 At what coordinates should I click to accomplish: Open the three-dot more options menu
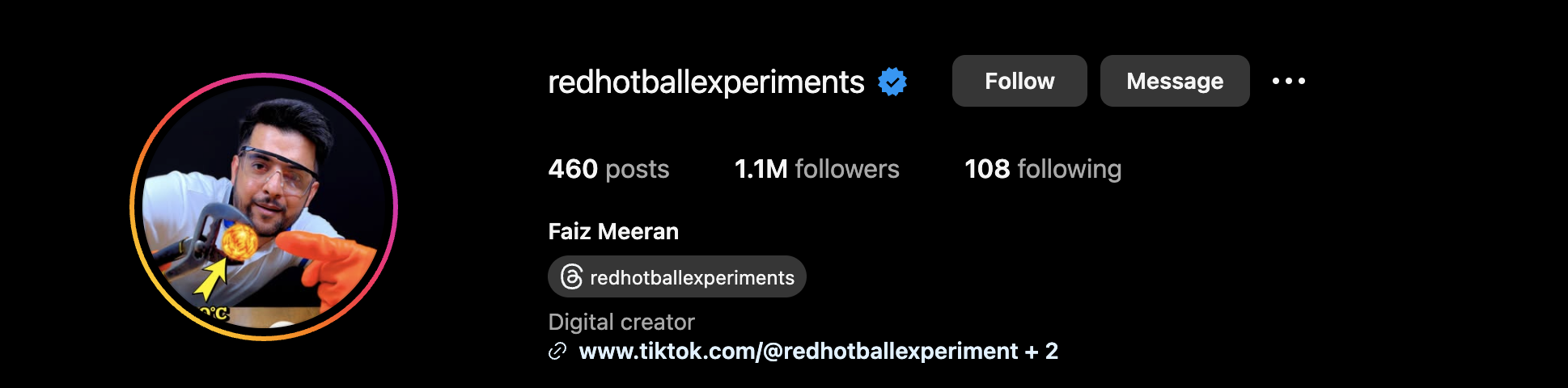[x=1288, y=81]
